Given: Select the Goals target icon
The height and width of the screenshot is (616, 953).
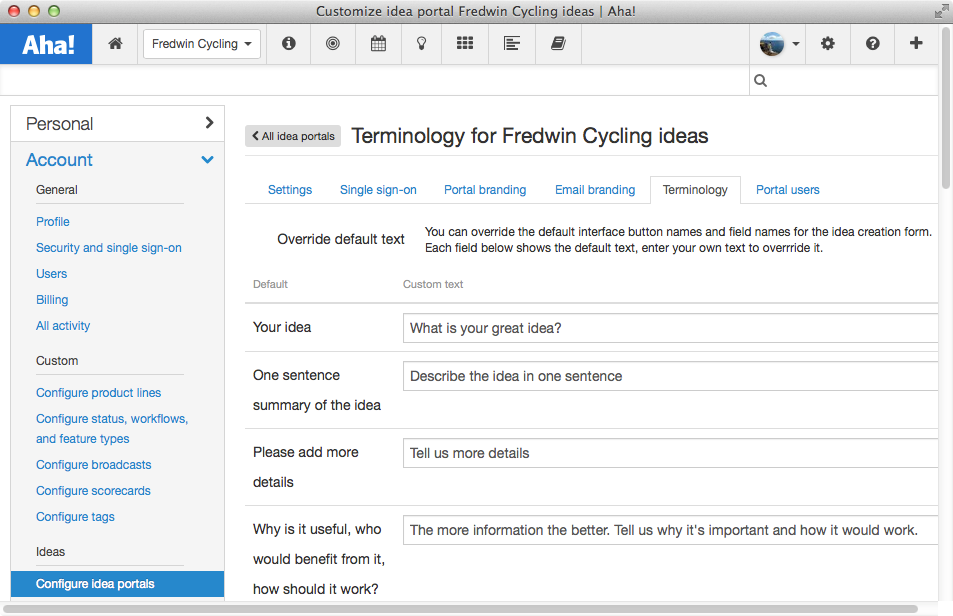Looking at the screenshot, I should point(333,44).
